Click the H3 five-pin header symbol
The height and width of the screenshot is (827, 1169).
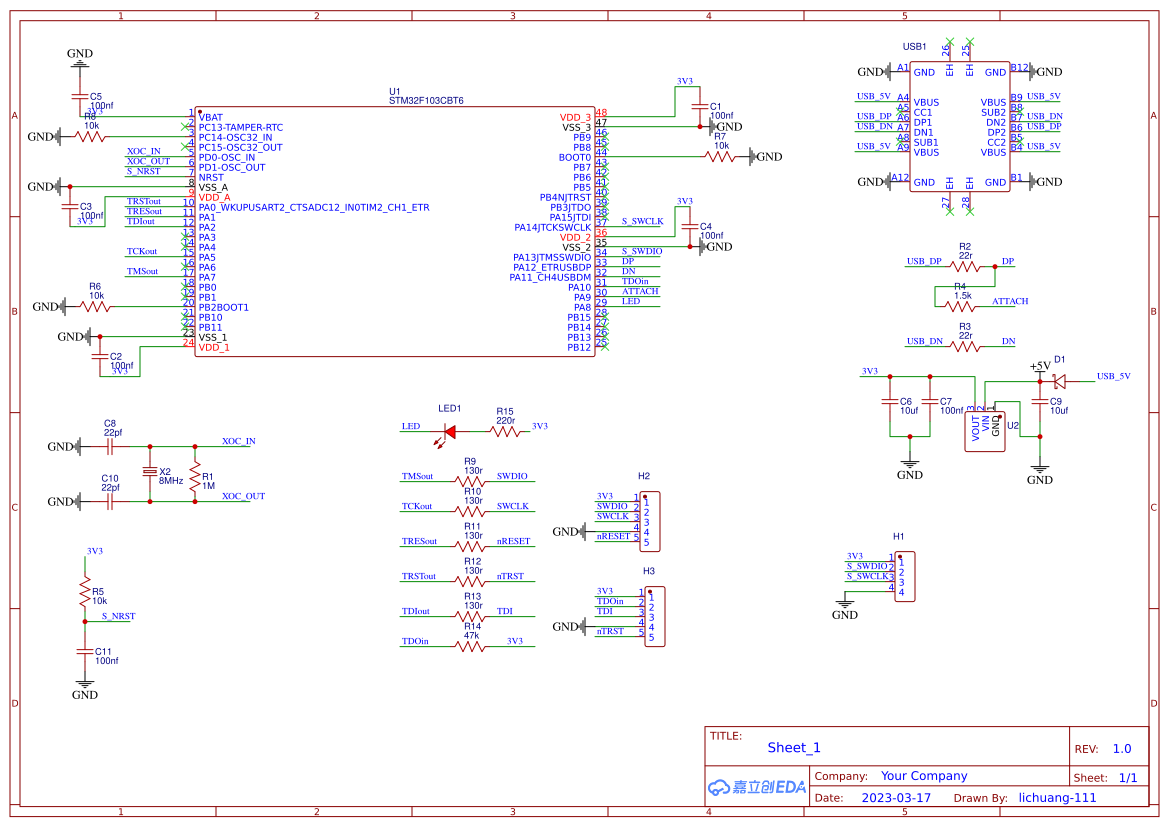(x=655, y=616)
